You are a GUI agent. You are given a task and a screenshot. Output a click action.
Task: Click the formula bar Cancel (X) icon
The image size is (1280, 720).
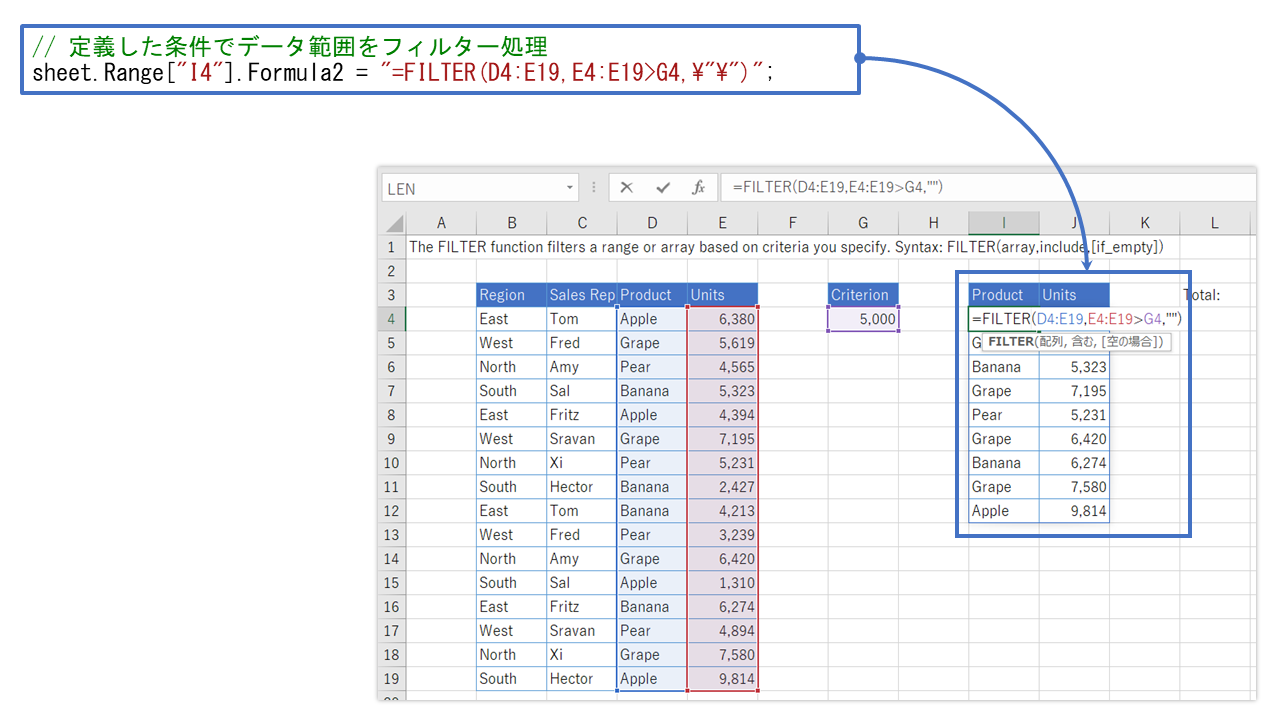click(x=627, y=187)
